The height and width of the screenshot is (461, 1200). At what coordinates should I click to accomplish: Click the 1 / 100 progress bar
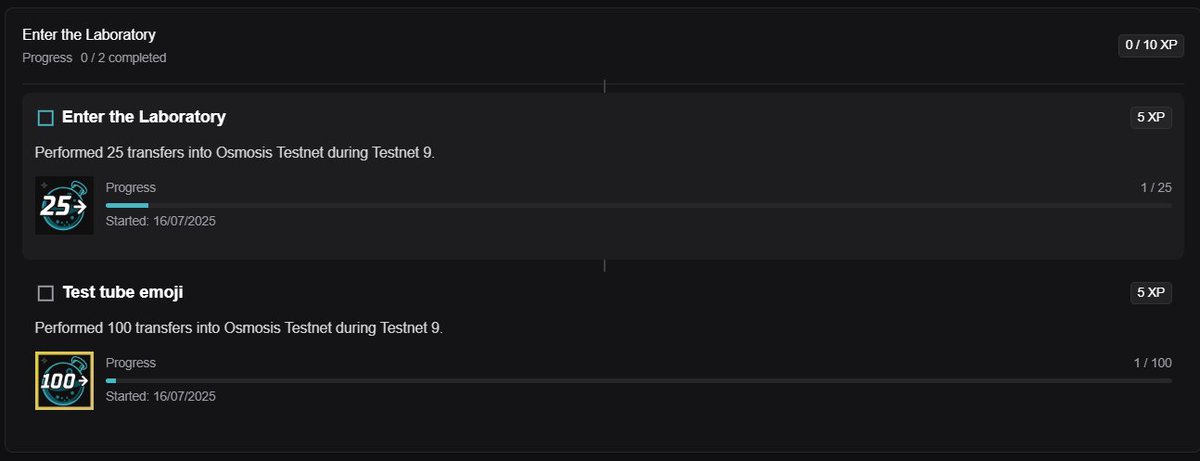639,381
